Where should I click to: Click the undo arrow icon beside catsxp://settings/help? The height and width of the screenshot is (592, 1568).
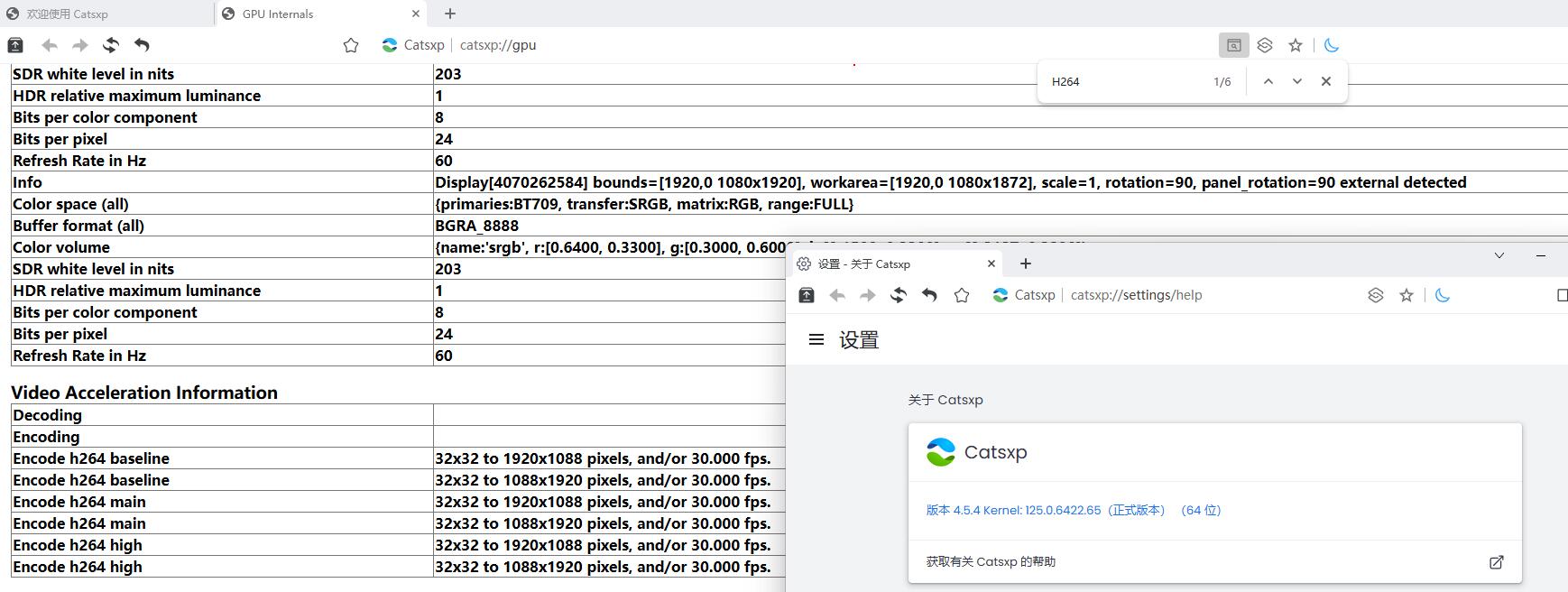point(929,295)
